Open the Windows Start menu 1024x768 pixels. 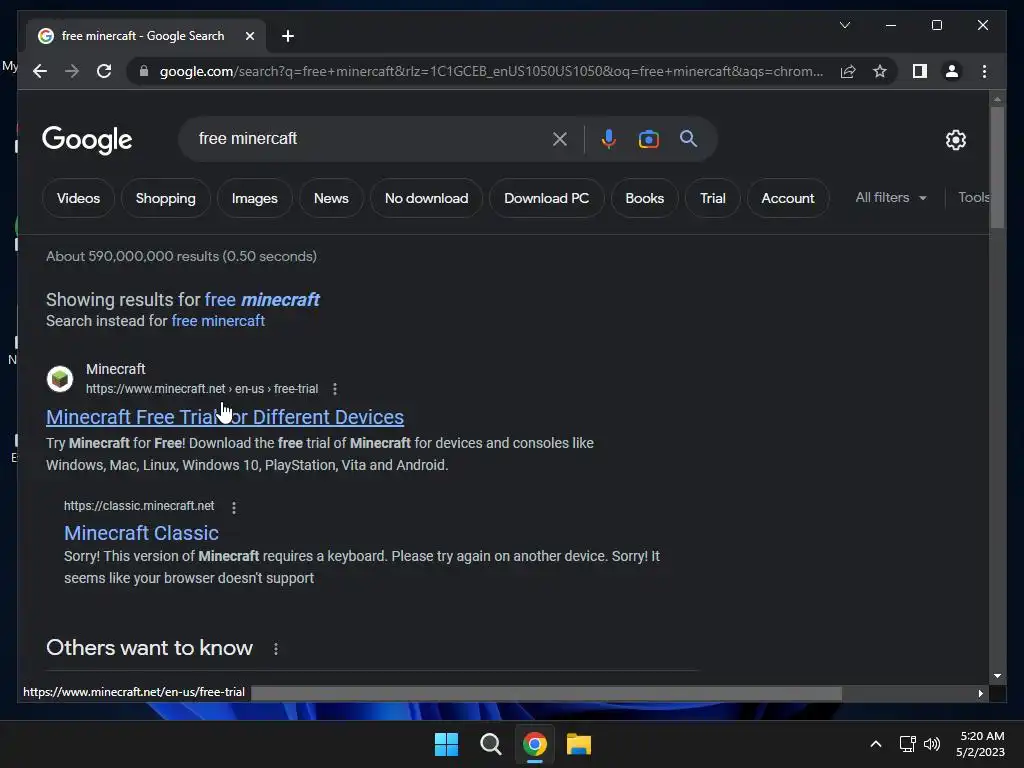click(447, 744)
